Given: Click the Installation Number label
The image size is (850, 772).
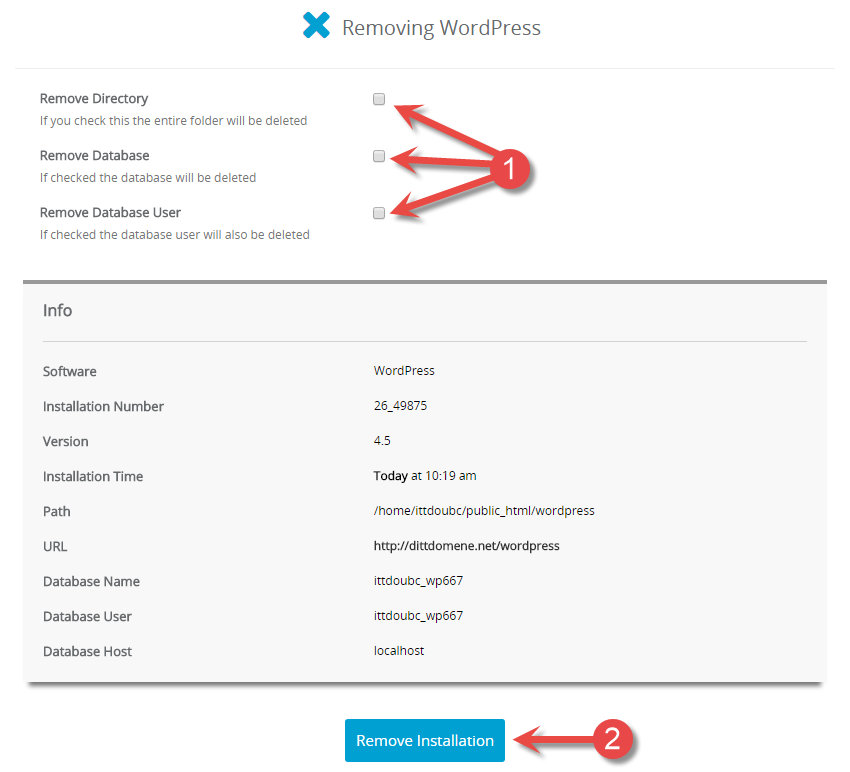Looking at the screenshot, I should point(103,407).
